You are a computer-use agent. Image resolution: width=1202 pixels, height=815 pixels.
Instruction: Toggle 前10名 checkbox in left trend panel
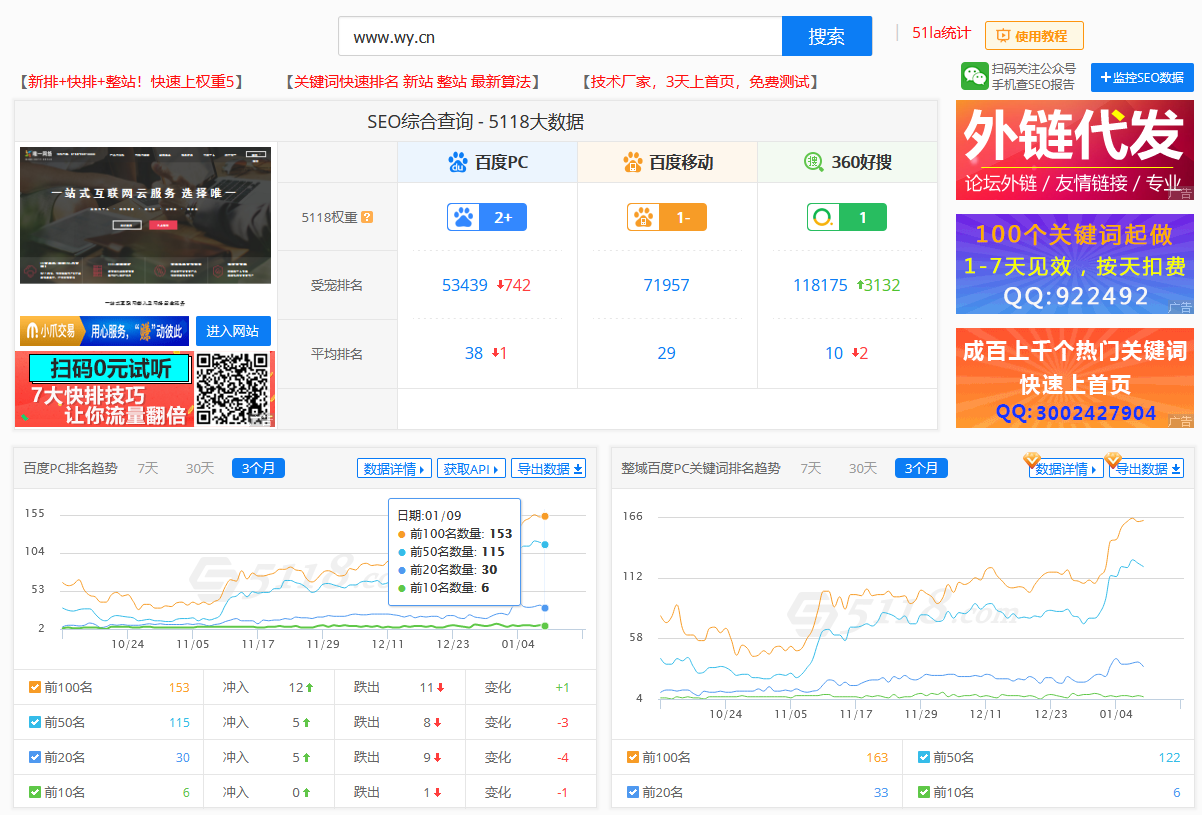click(x=35, y=792)
